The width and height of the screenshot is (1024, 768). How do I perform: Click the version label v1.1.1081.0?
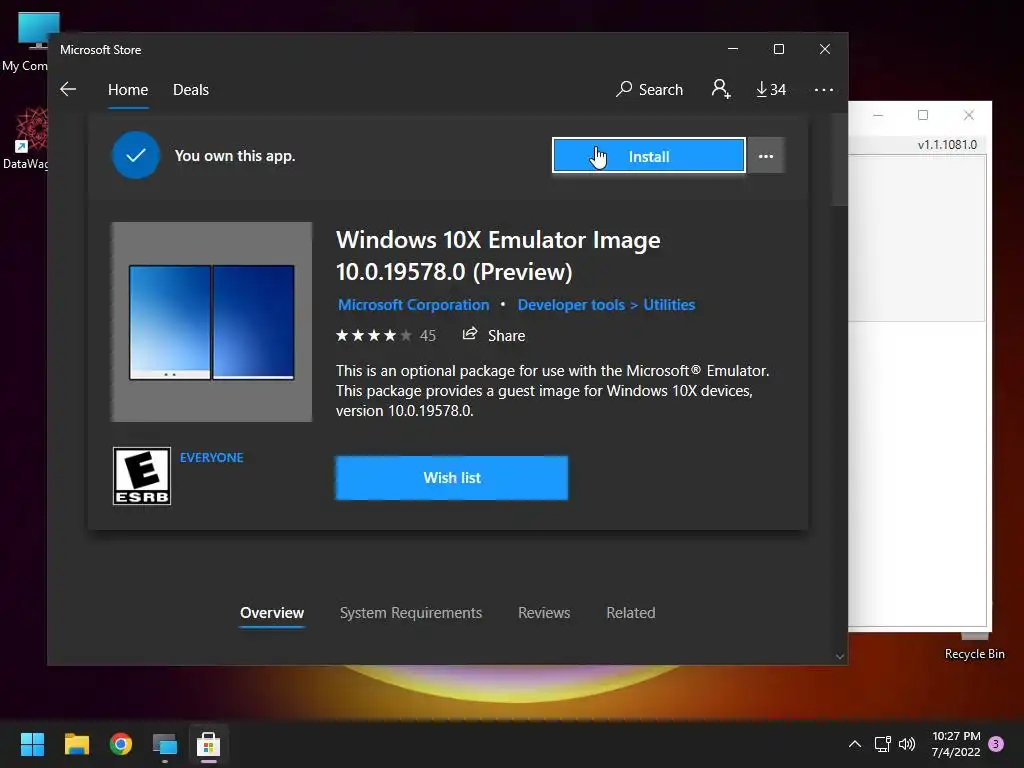tap(947, 145)
